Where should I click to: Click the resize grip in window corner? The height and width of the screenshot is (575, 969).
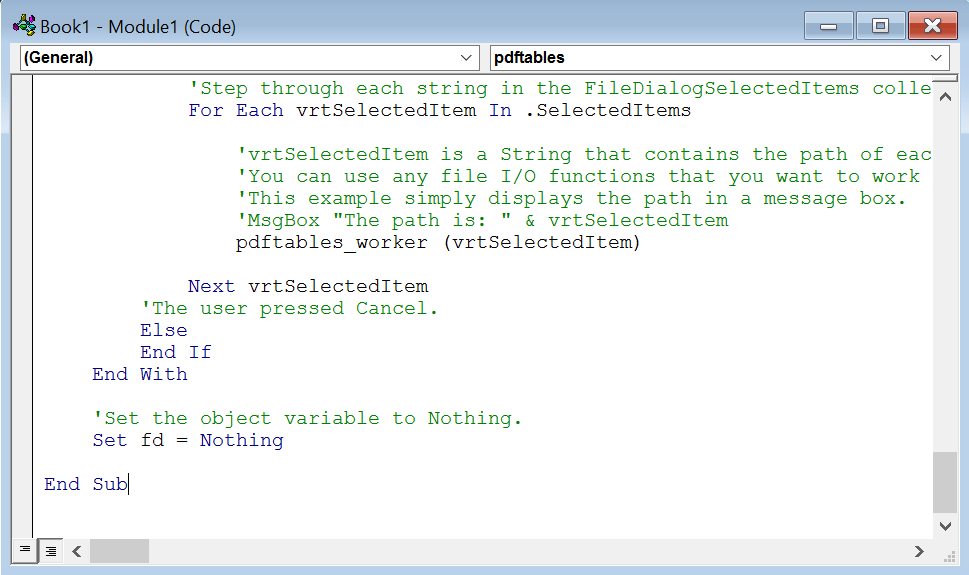(949, 556)
